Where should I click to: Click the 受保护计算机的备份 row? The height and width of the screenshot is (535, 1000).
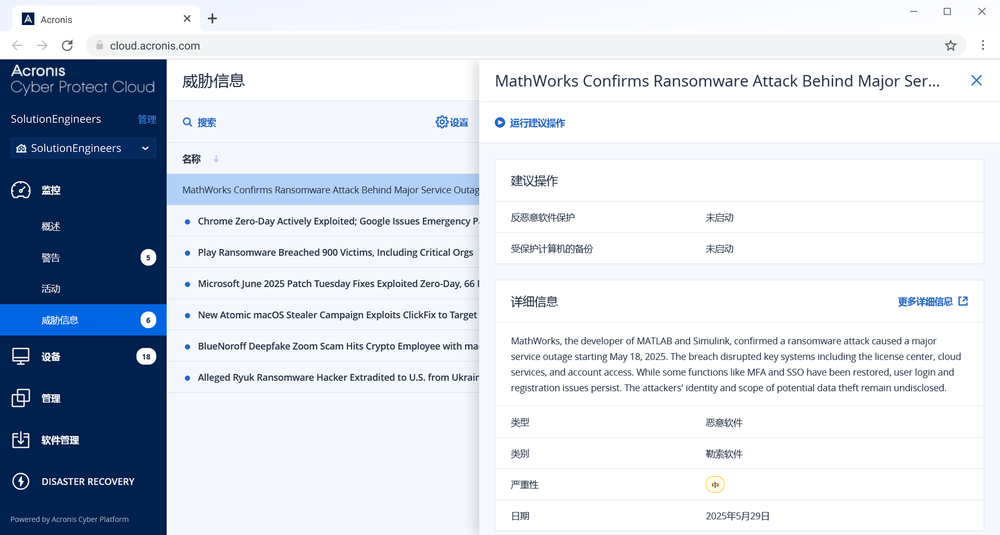(x=739, y=249)
